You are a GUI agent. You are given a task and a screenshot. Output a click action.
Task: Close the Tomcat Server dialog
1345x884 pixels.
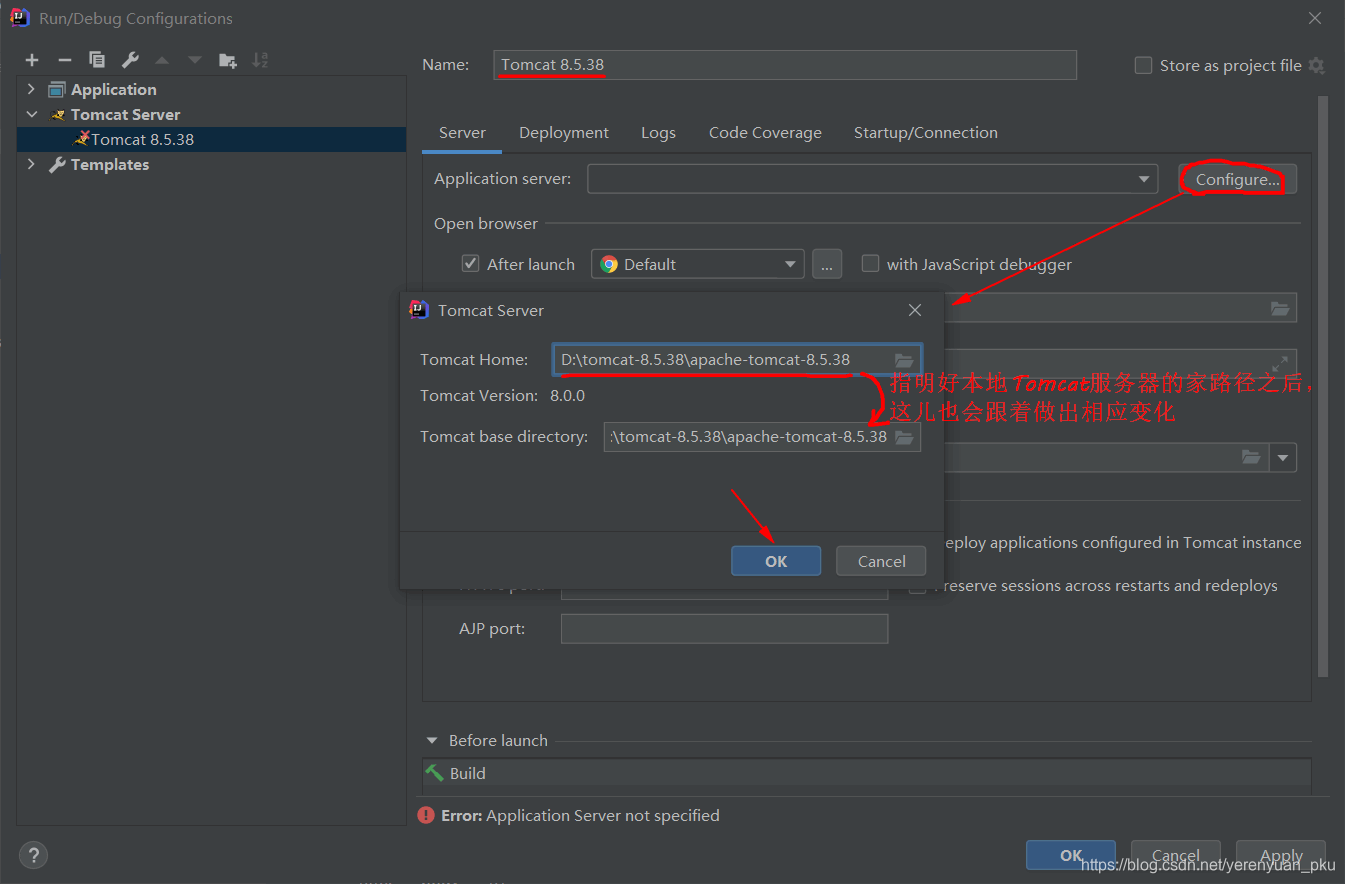point(915,310)
